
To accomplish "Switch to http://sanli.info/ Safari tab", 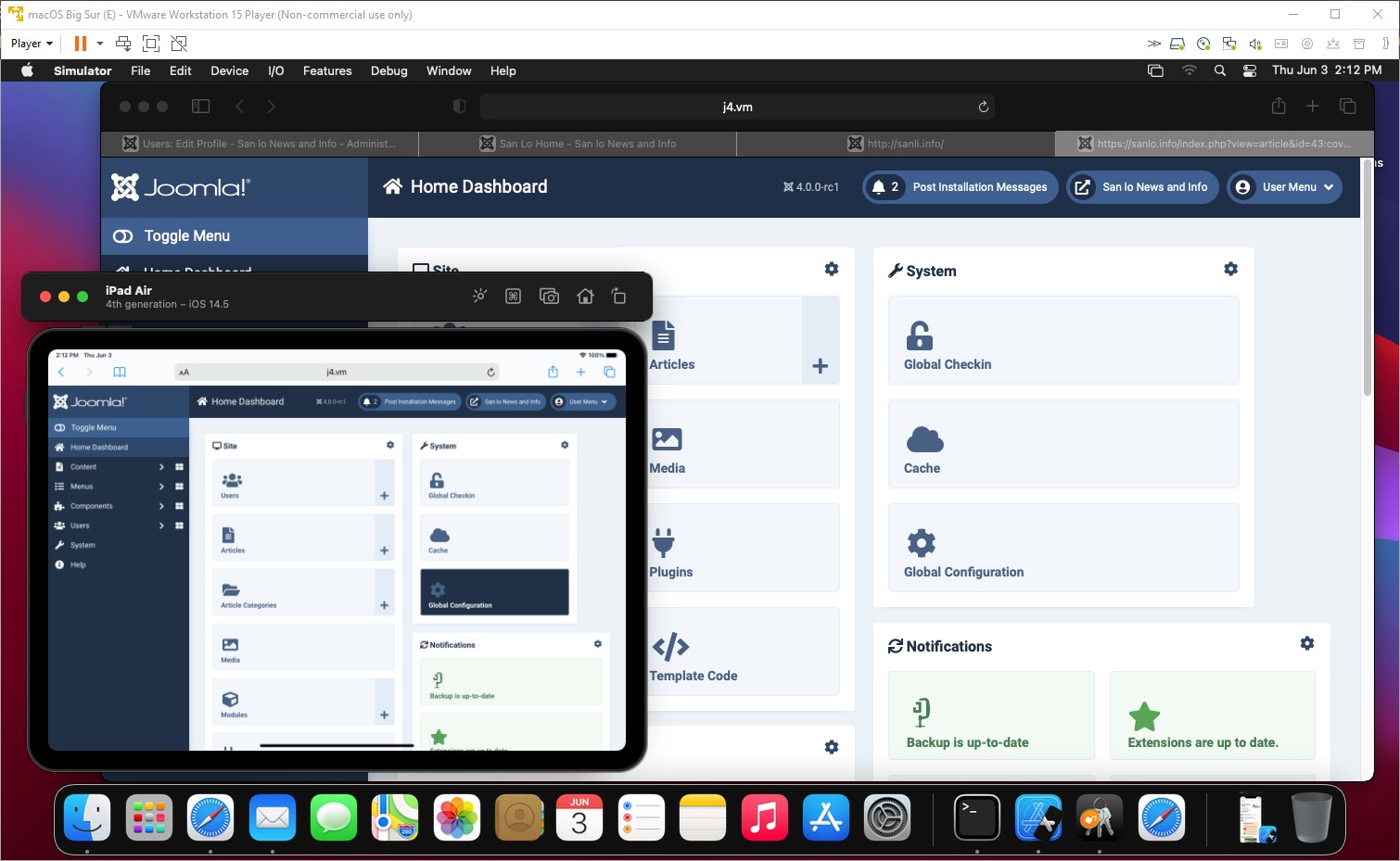I will (896, 144).
